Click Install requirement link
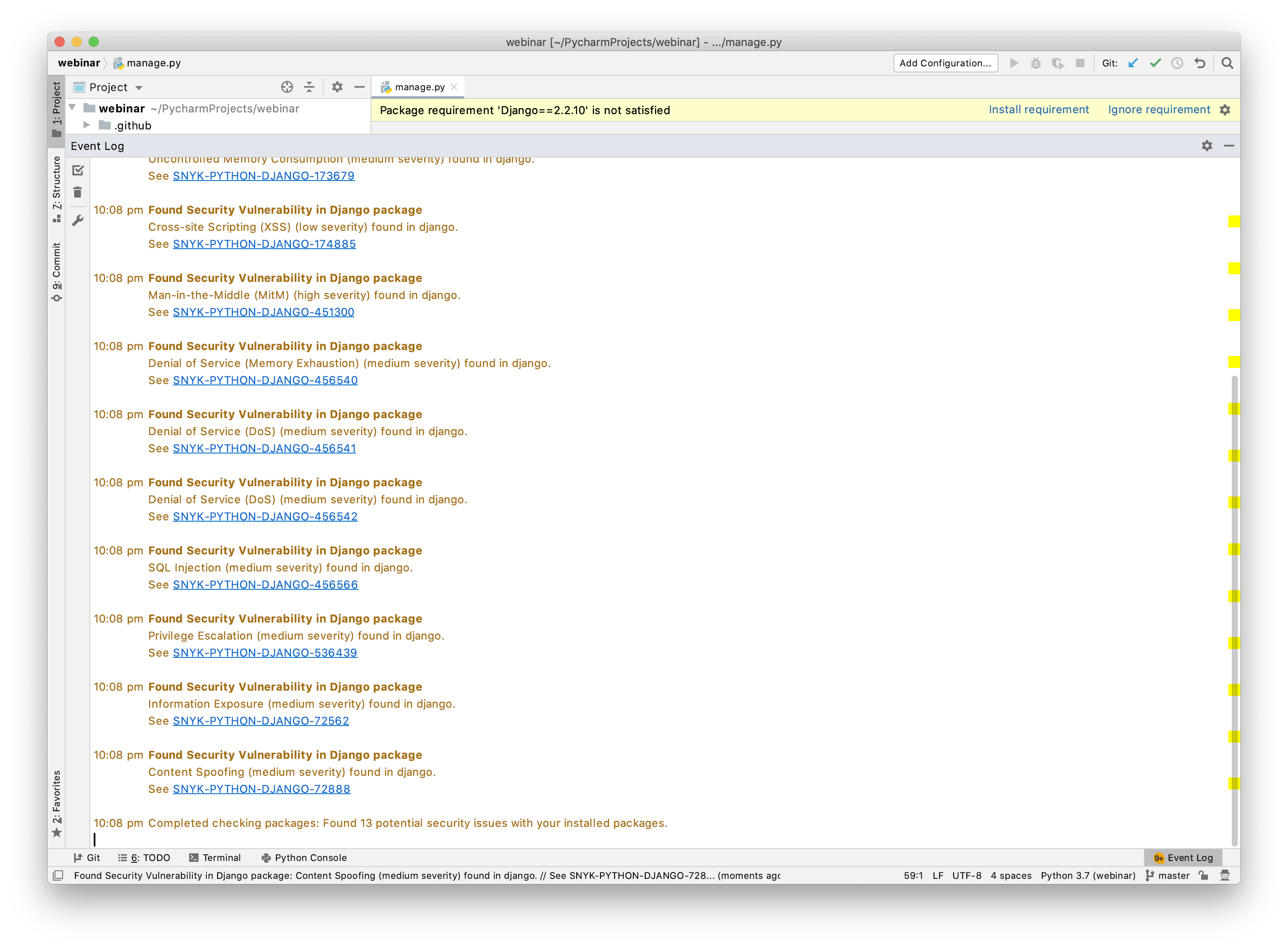This screenshot has height=947, width=1288. point(1038,109)
